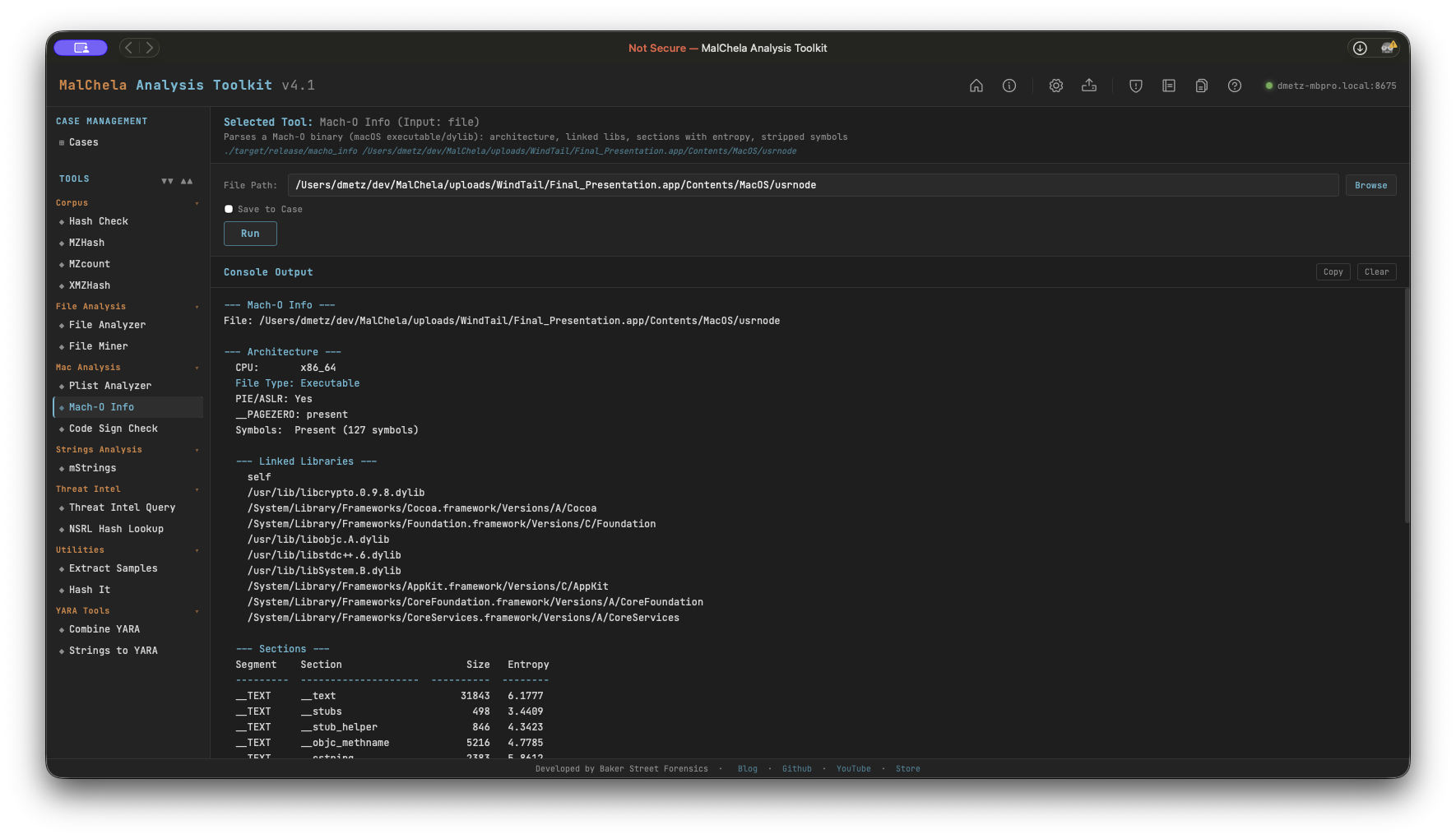The width and height of the screenshot is (1456, 839).
Task: Click the File Path input field
Action: point(813,185)
